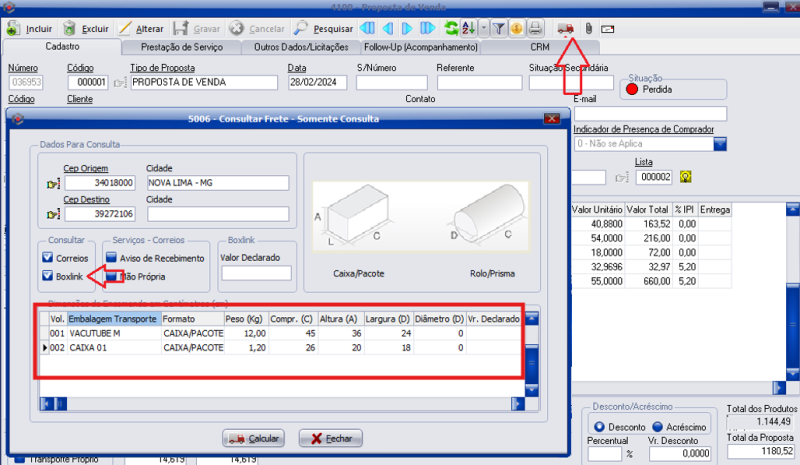Click the Cep Origem lookup icon

pyautogui.click(x=53, y=184)
